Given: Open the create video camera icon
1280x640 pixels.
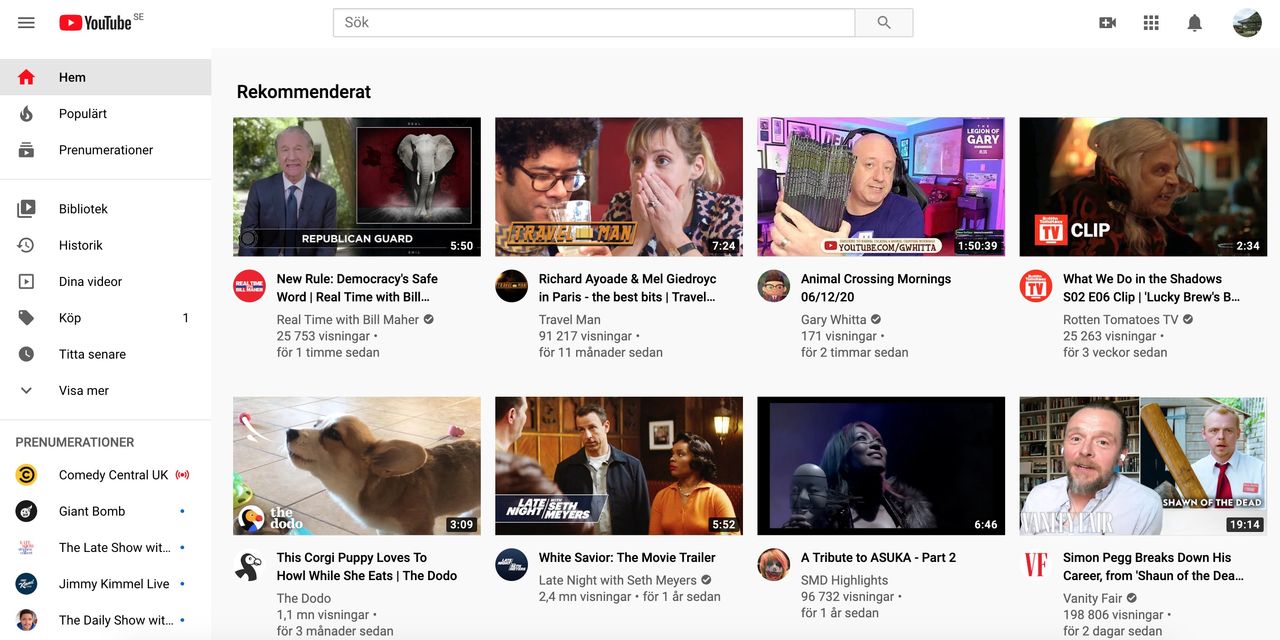Looking at the screenshot, I should point(1107,22).
